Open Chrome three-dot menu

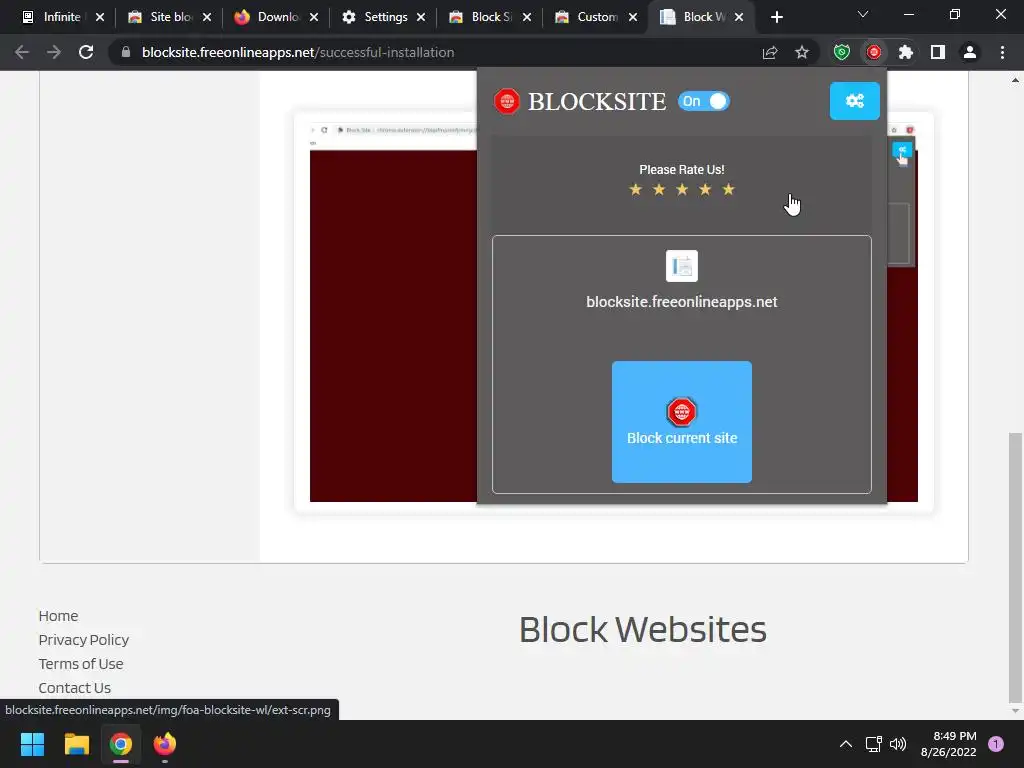1002,52
